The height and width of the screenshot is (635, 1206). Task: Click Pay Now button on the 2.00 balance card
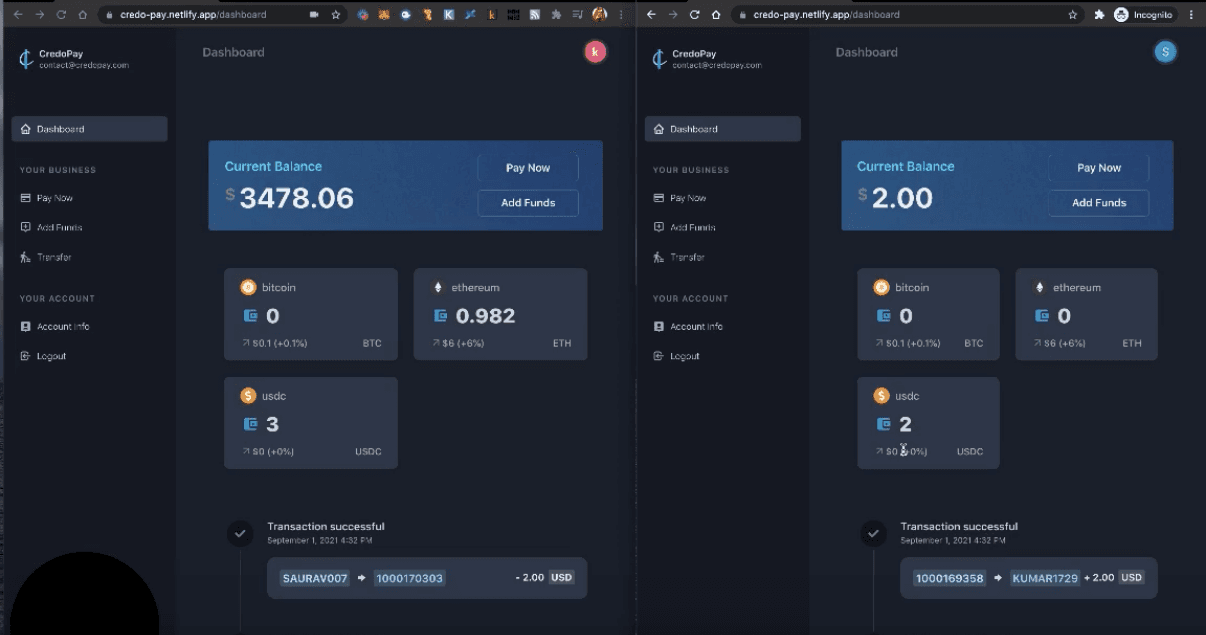coord(1099,168)
